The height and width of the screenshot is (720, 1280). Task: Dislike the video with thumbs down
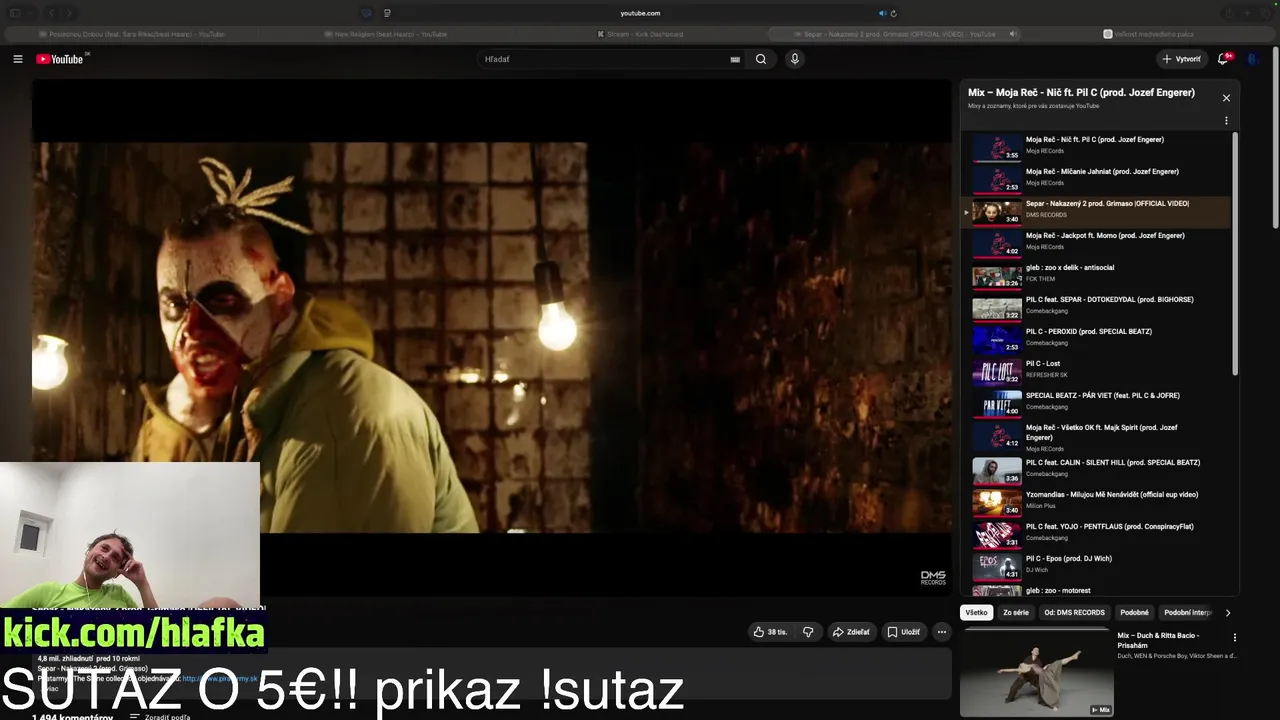click(x=808, y=632)
